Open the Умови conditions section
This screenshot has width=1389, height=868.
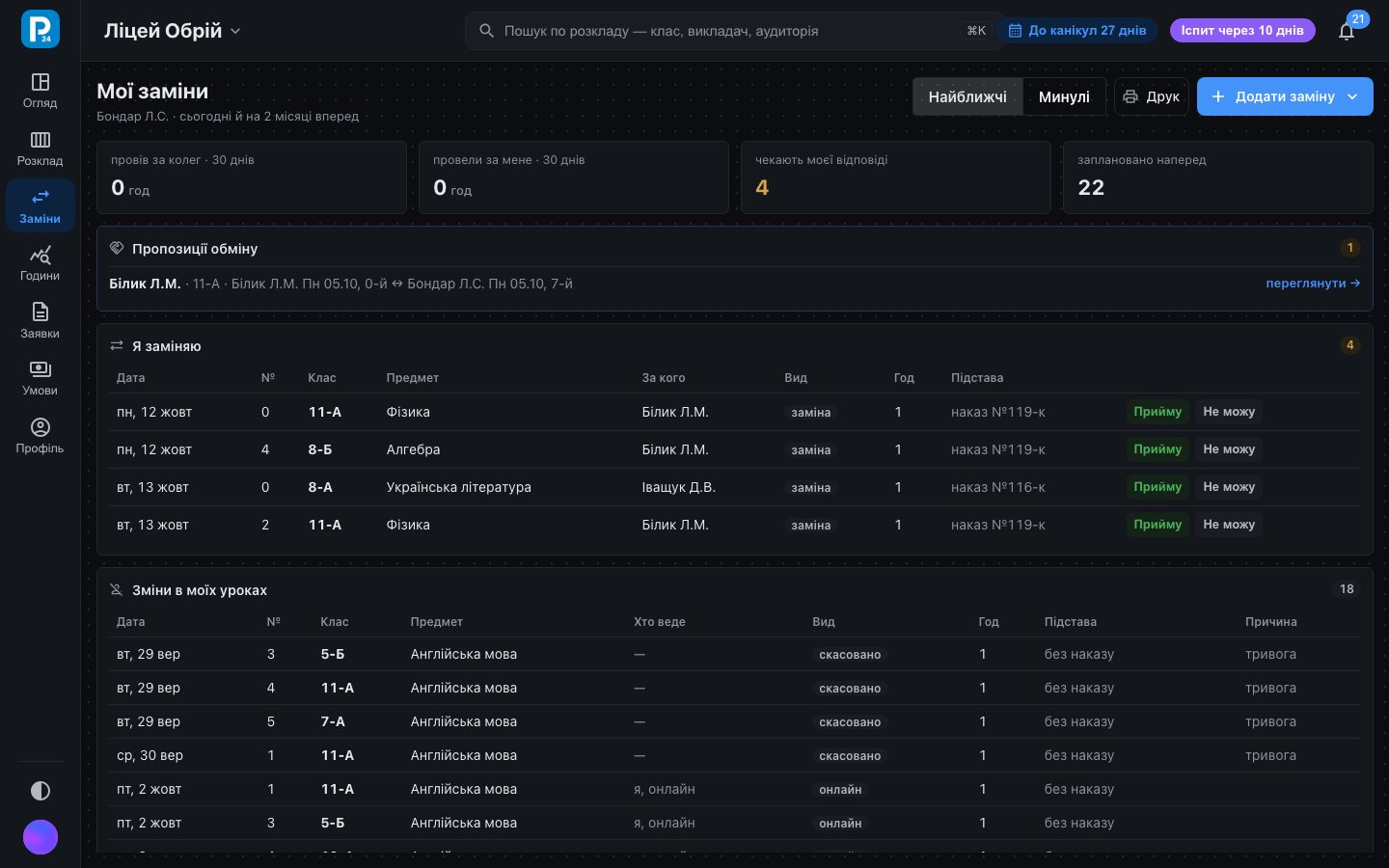(40, 378)
